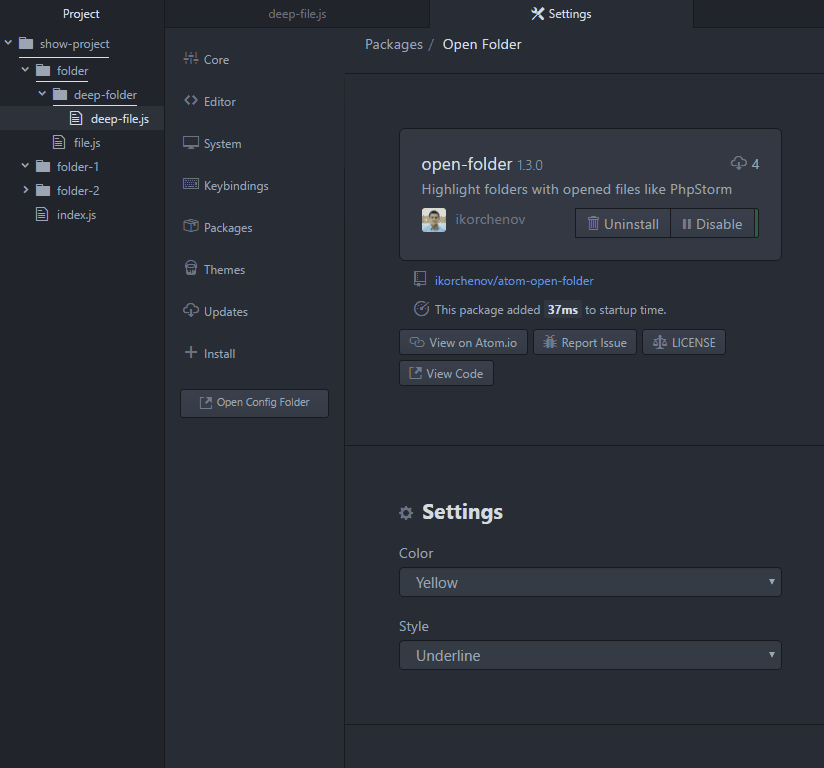Collapse the deep-folder chevron
Screen dimensions: 824x768
tap(42, 94)
